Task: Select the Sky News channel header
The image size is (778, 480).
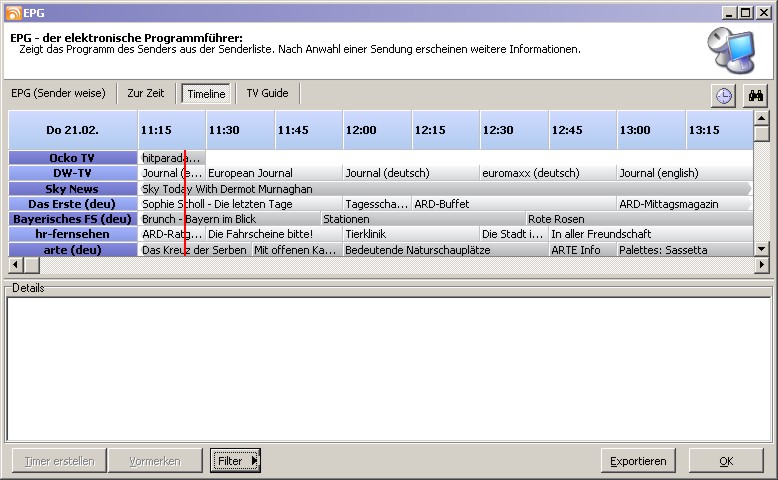Action: 72,189
